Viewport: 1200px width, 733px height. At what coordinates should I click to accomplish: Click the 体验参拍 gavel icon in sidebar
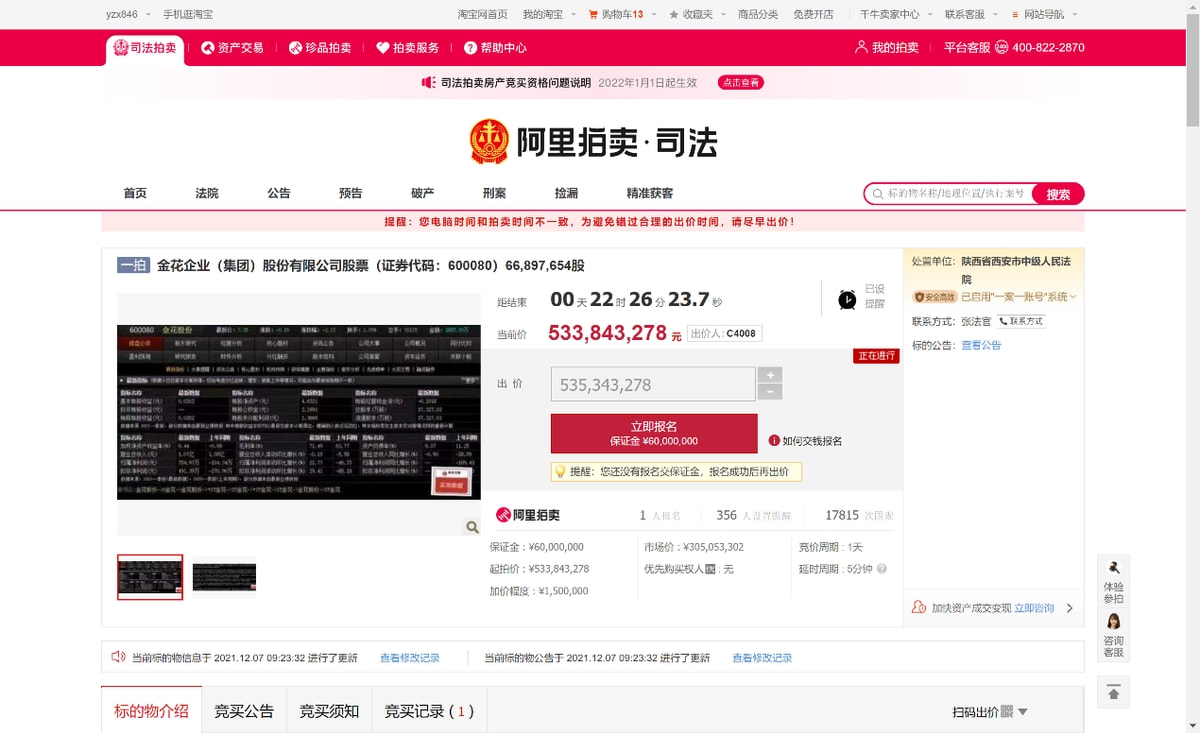1113,568
